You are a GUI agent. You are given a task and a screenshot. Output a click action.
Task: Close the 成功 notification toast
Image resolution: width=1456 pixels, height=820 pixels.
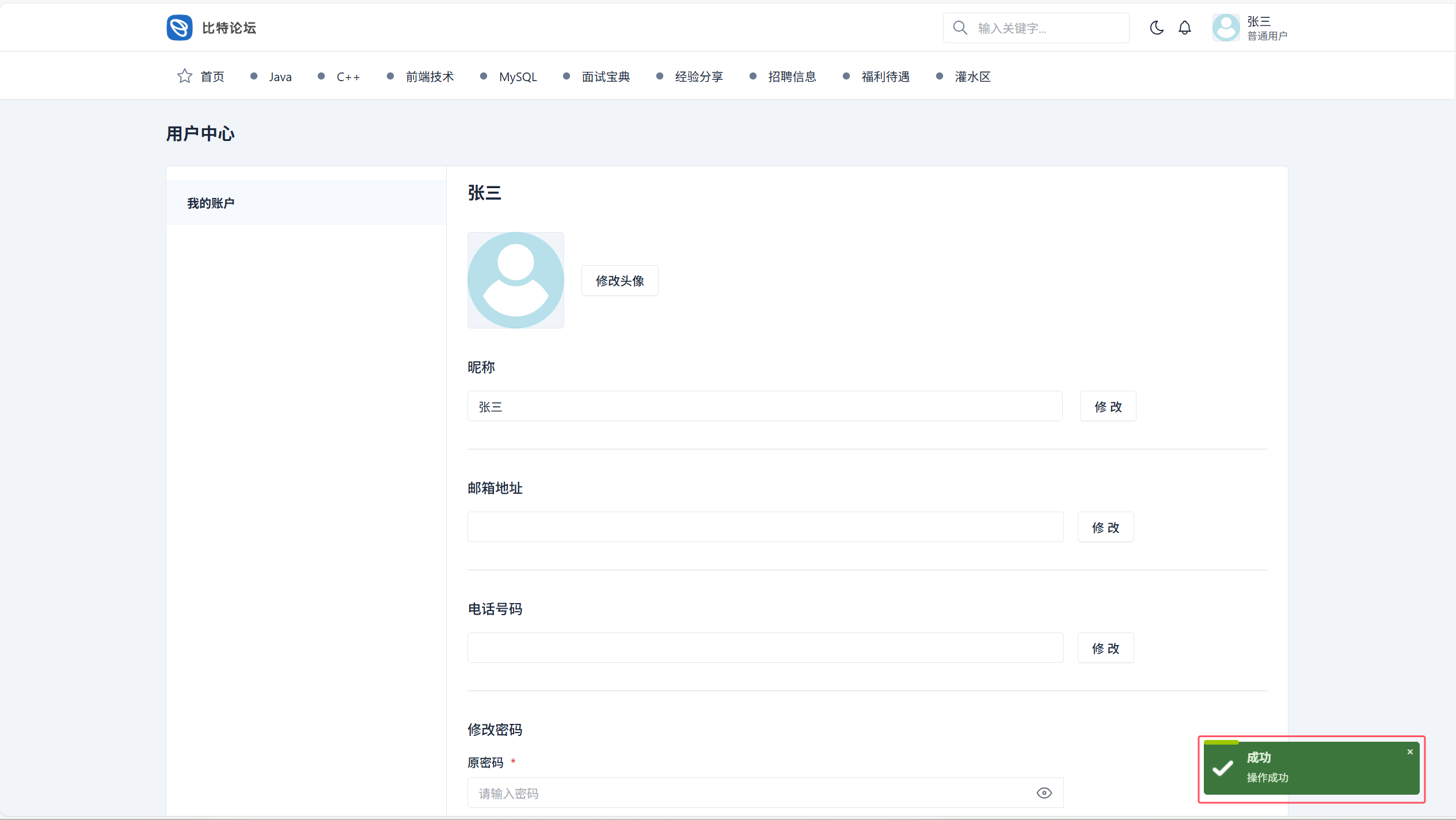click(x=1410, y=752)
